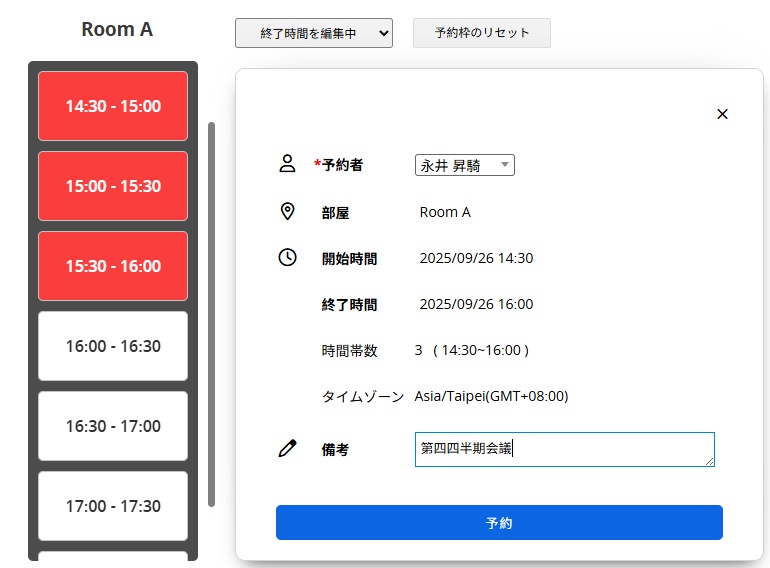Click the blue 予約 submit button

(x=499, y=523)
